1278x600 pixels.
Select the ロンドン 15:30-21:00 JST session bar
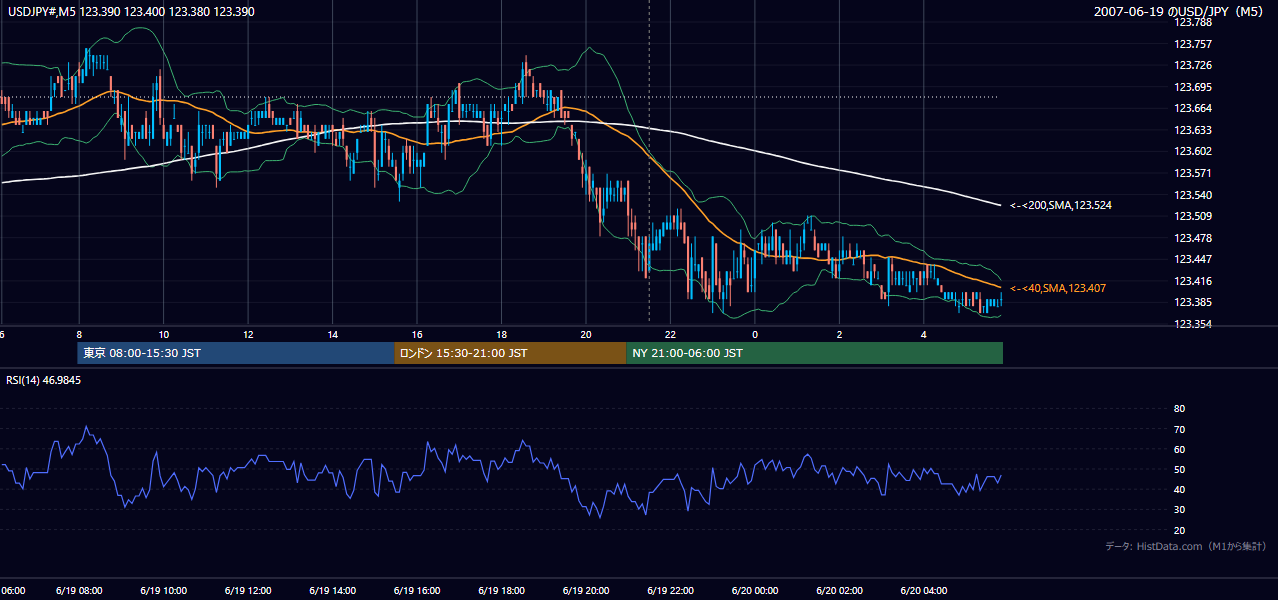(x=510, y=353)
